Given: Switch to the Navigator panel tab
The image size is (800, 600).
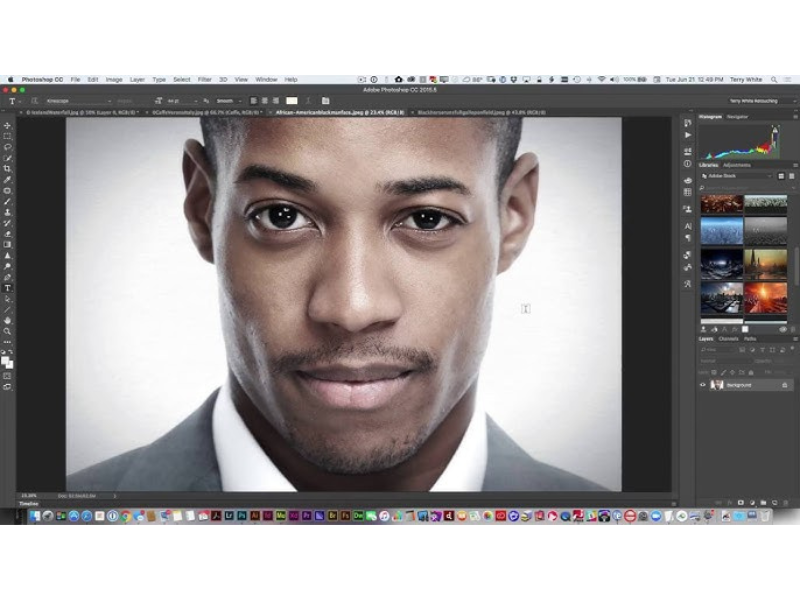Looking at the screenshot, I should (x=738, y=117).
